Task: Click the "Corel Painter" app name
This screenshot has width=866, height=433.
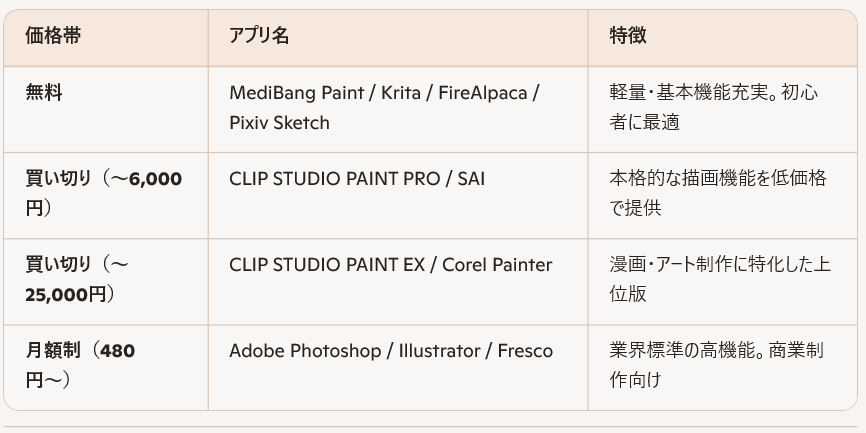Action: coord(497,265)
